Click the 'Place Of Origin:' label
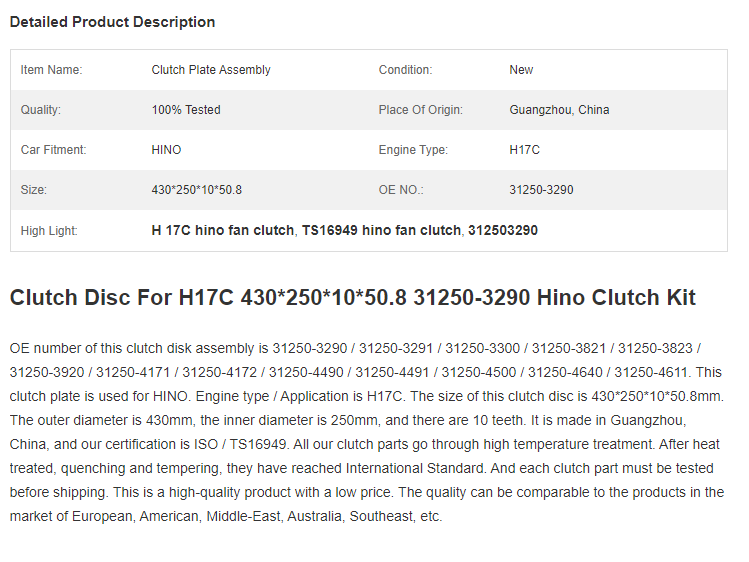Viewport: 749px width, 562px height. point(421,110)
